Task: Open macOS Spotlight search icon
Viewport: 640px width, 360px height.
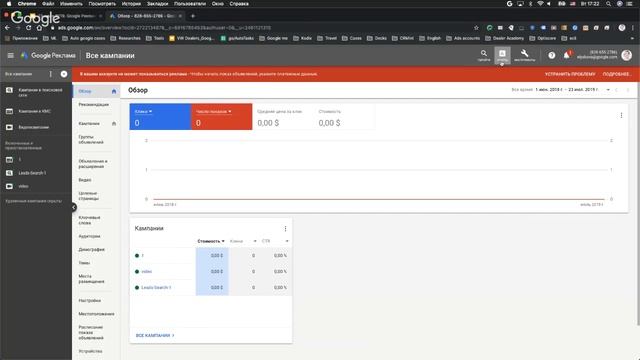Action: point(608,4)
